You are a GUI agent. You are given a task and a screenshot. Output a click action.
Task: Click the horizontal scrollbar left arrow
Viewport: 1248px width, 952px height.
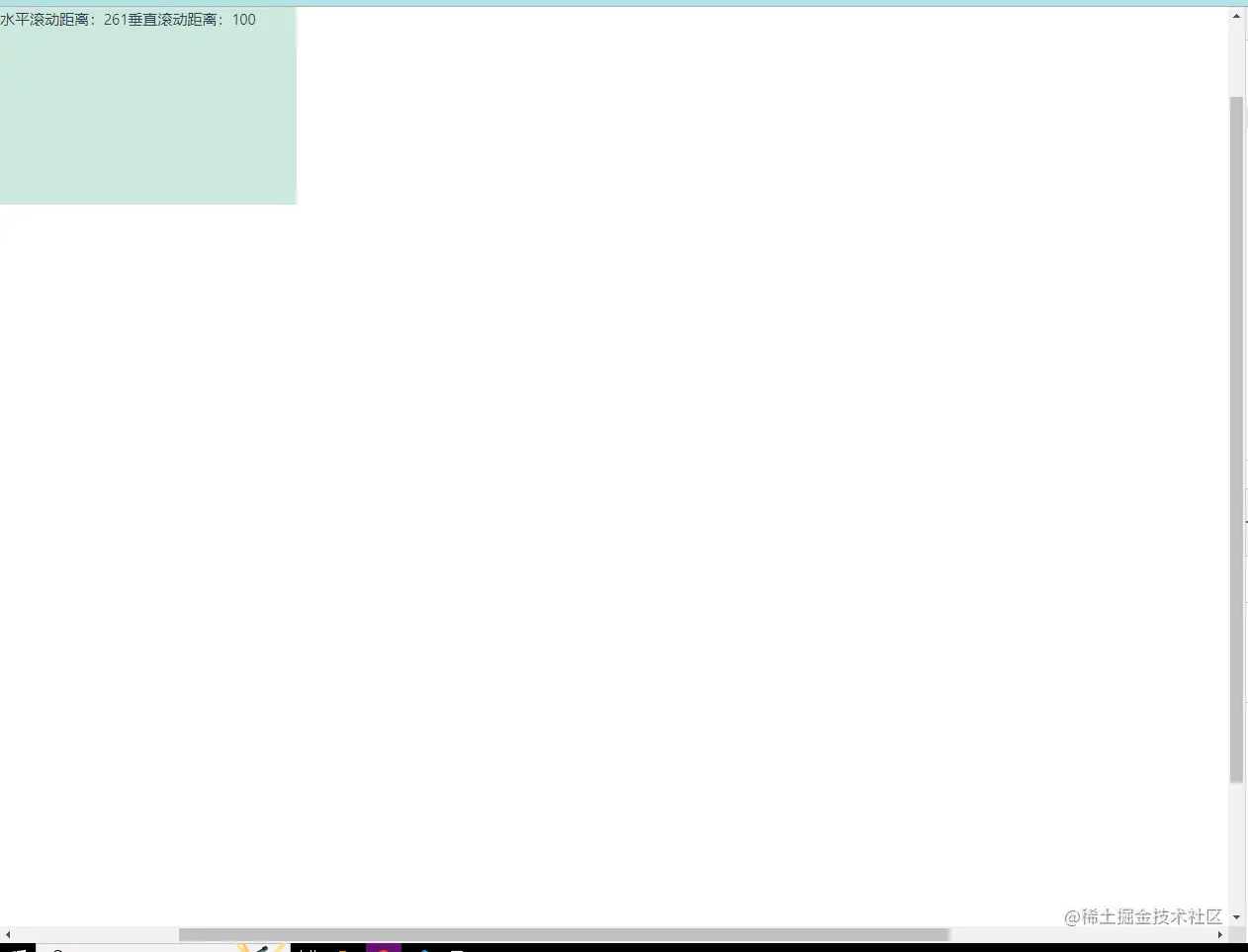pos(7,934)
